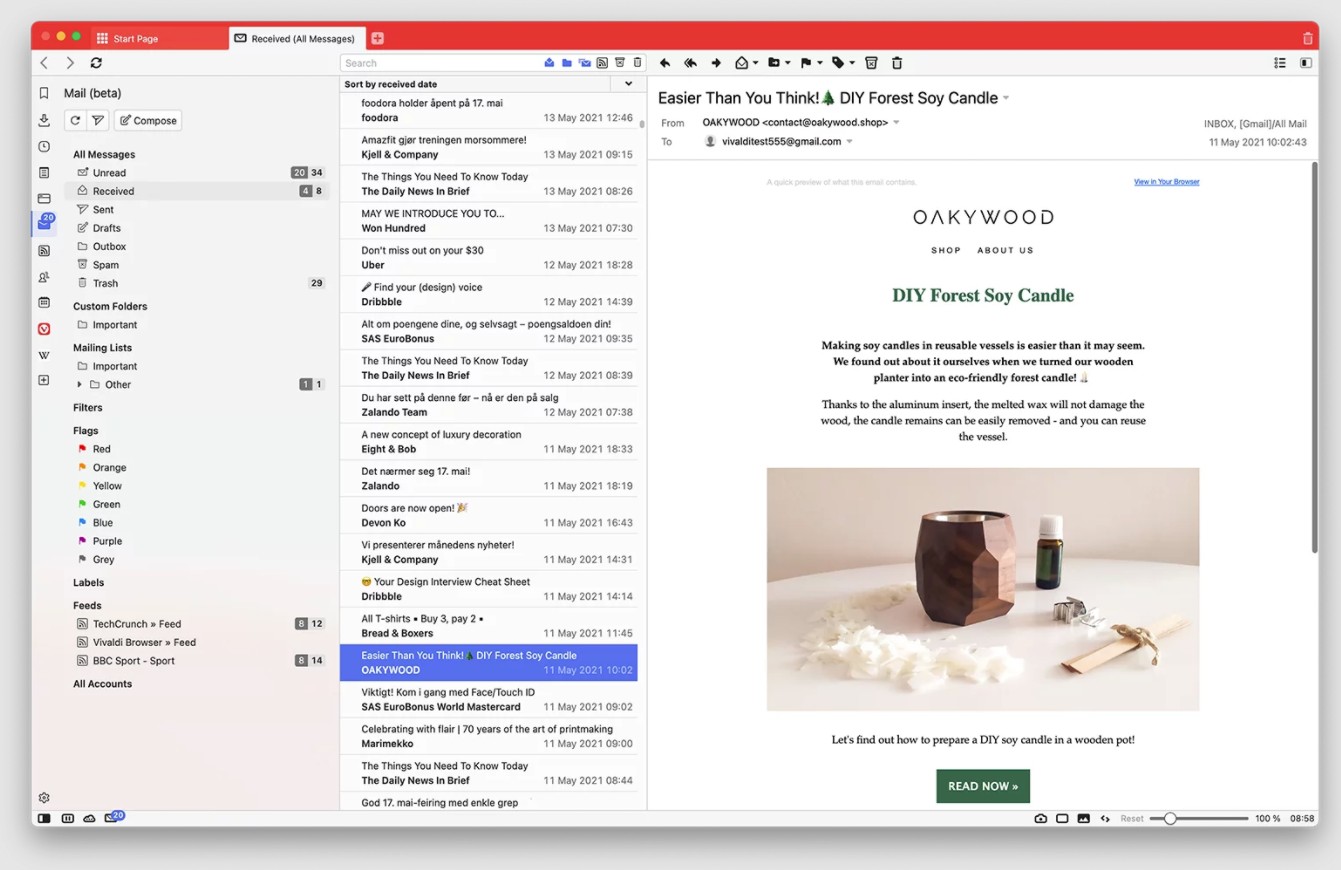Open the Calendar panel icon
Viewport: 1341px width, 870px height.
point(44,302)
